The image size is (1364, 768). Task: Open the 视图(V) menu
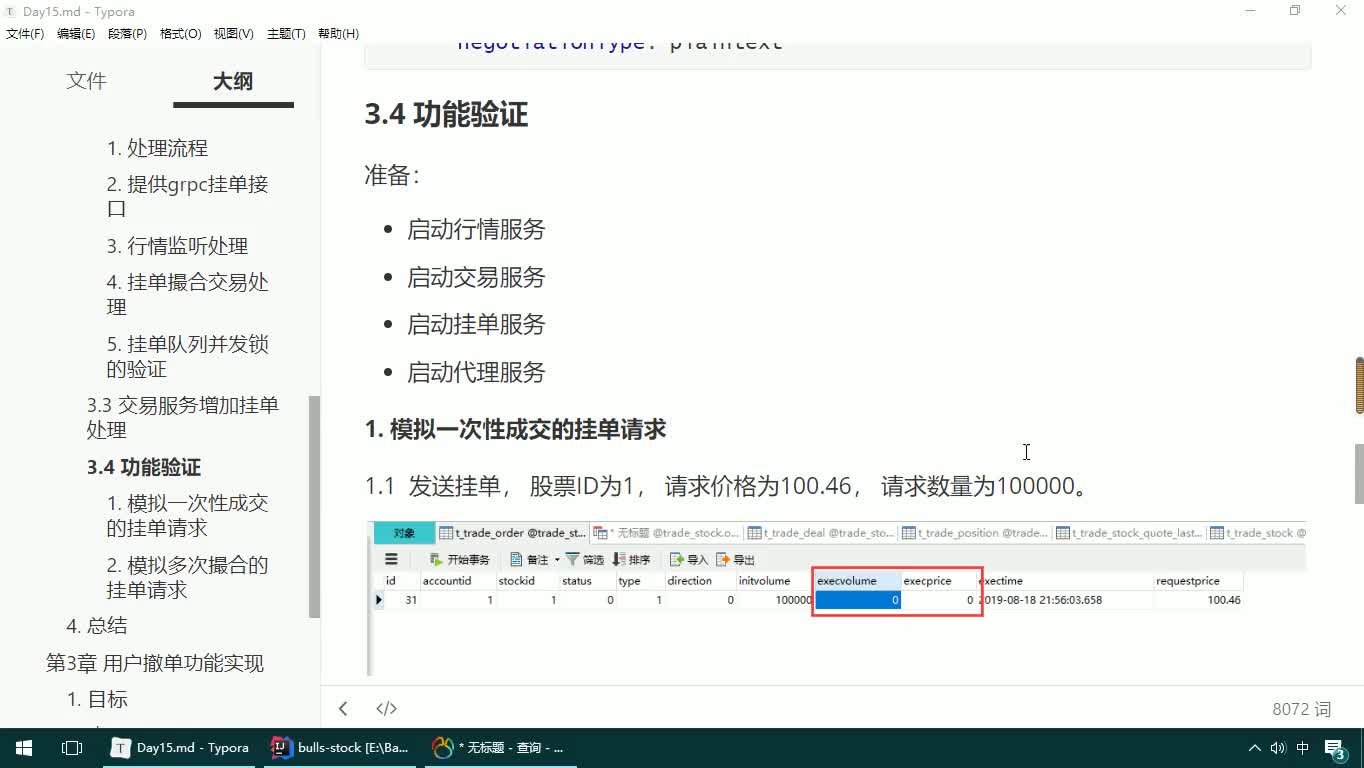(x=233, y=33)
